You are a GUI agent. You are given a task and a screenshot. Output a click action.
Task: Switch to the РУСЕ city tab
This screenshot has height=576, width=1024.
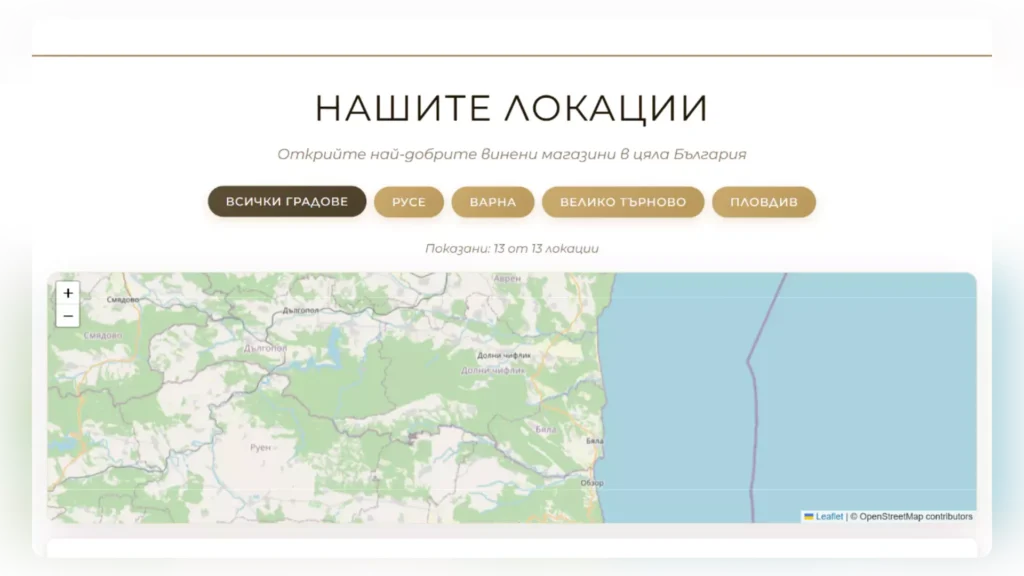408,201
